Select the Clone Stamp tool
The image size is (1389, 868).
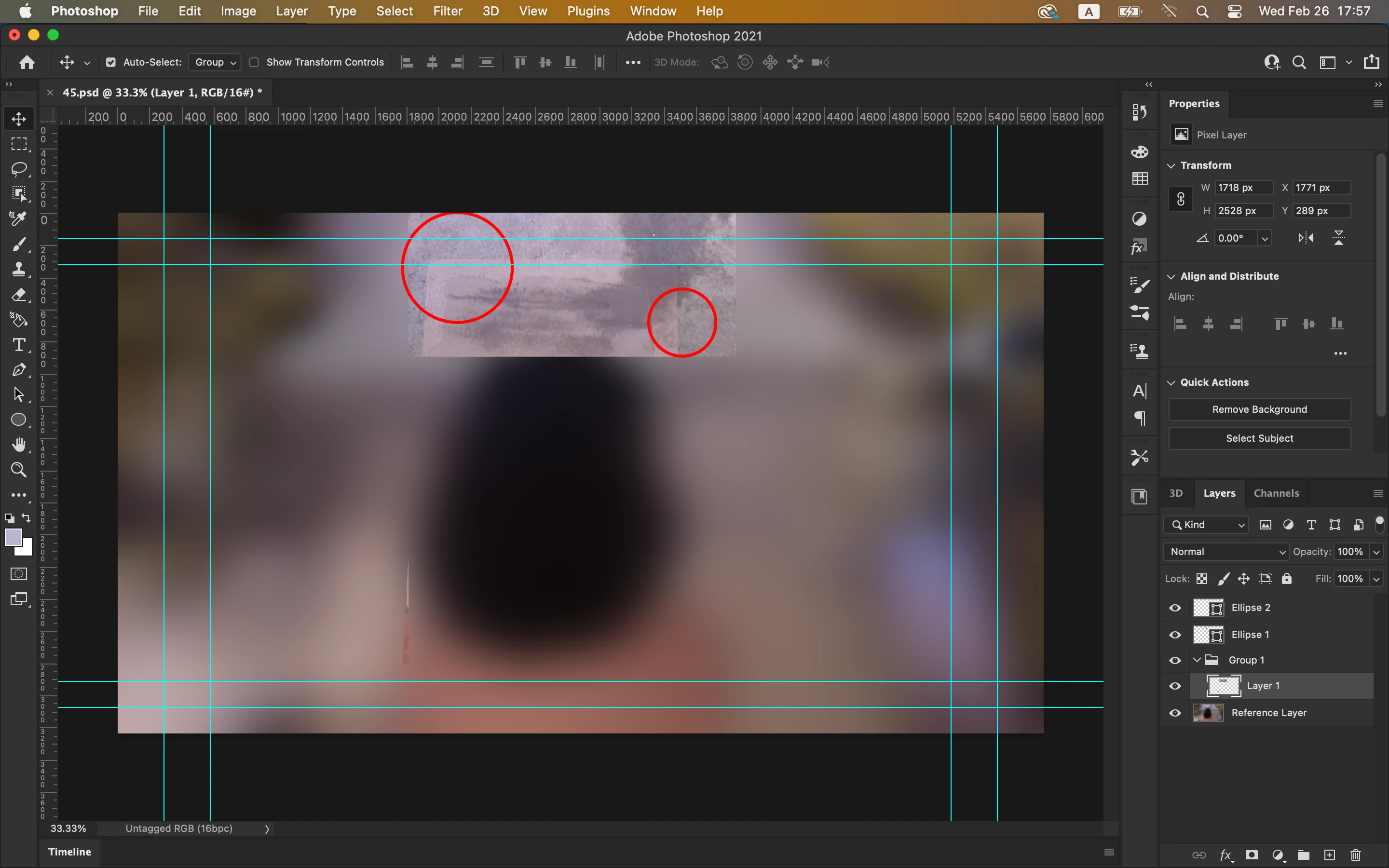19,269
